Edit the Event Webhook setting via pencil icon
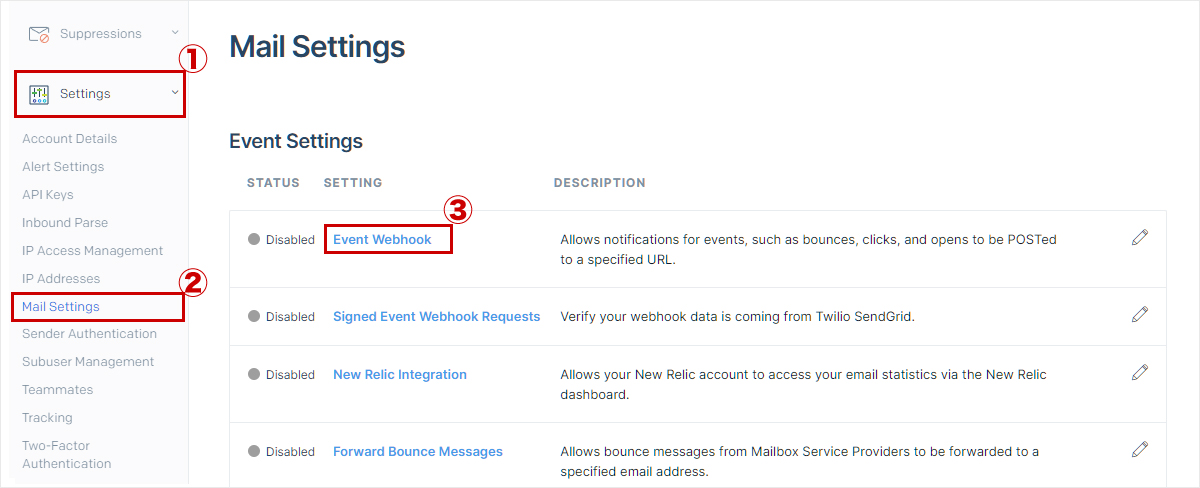This screenshot has width=1200, height=488. click(1140, 238)
